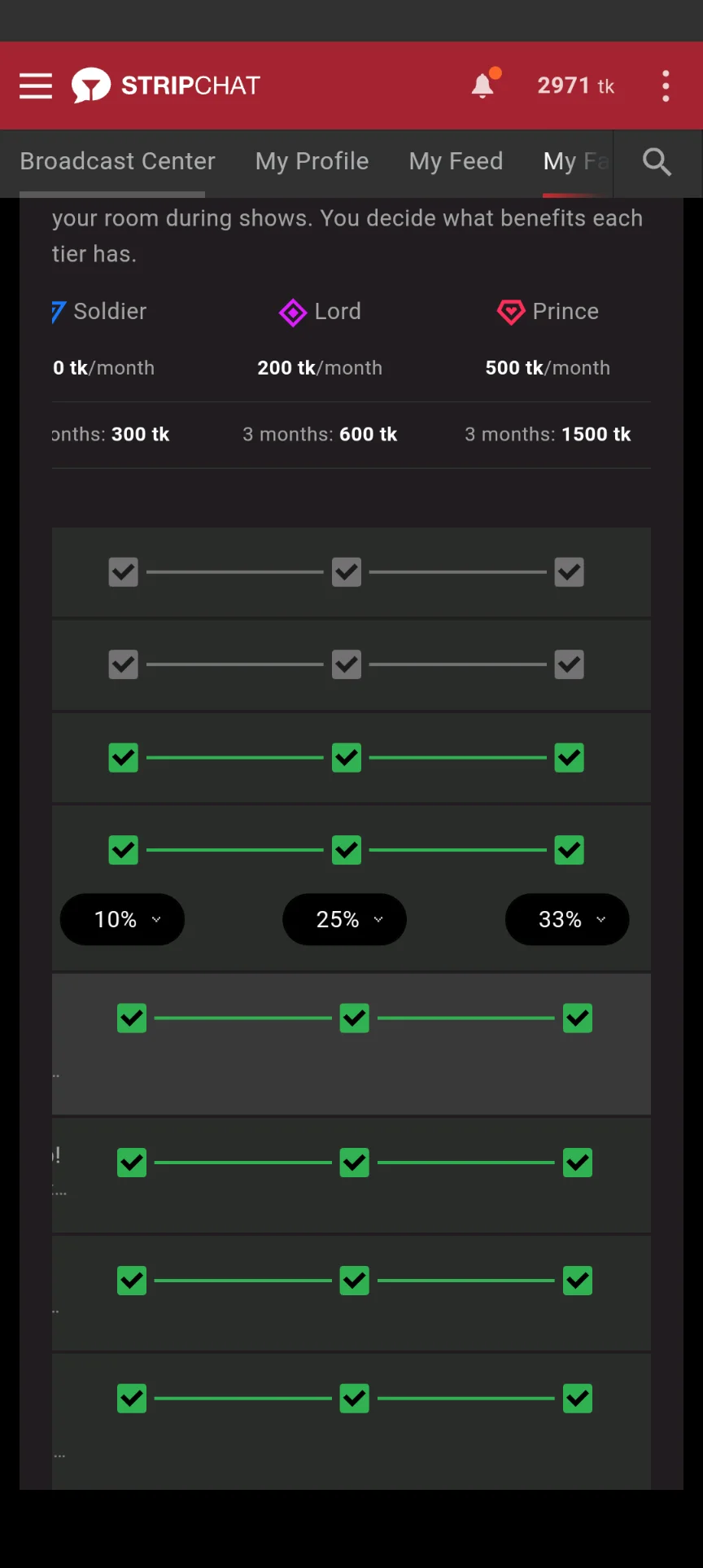The height and width of the screenshot is (1568, 703).
Task: Go to the My Feed tab
Action: click(456, 161)
